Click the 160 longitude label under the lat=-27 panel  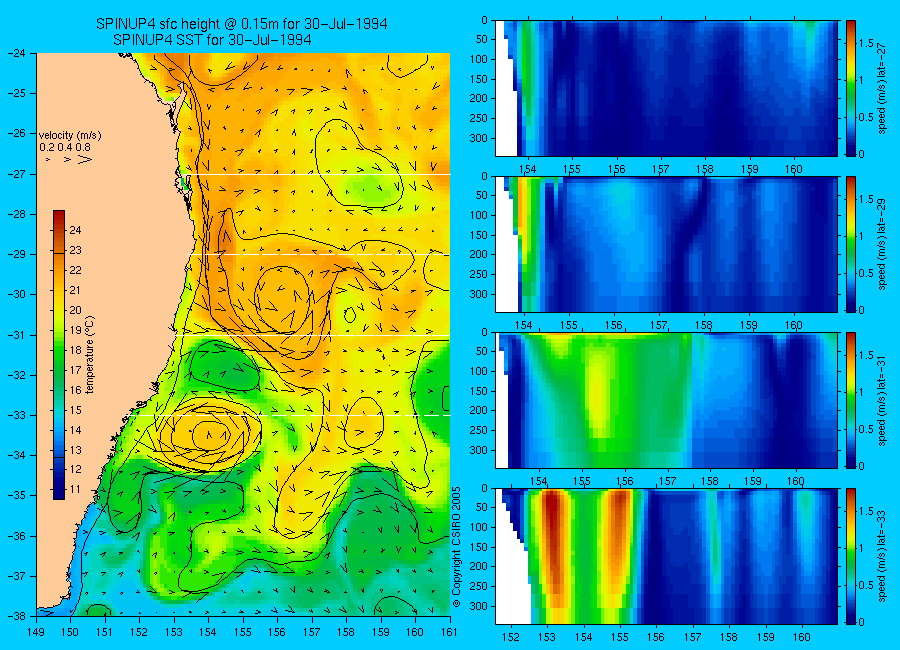[x=794, y=169]
